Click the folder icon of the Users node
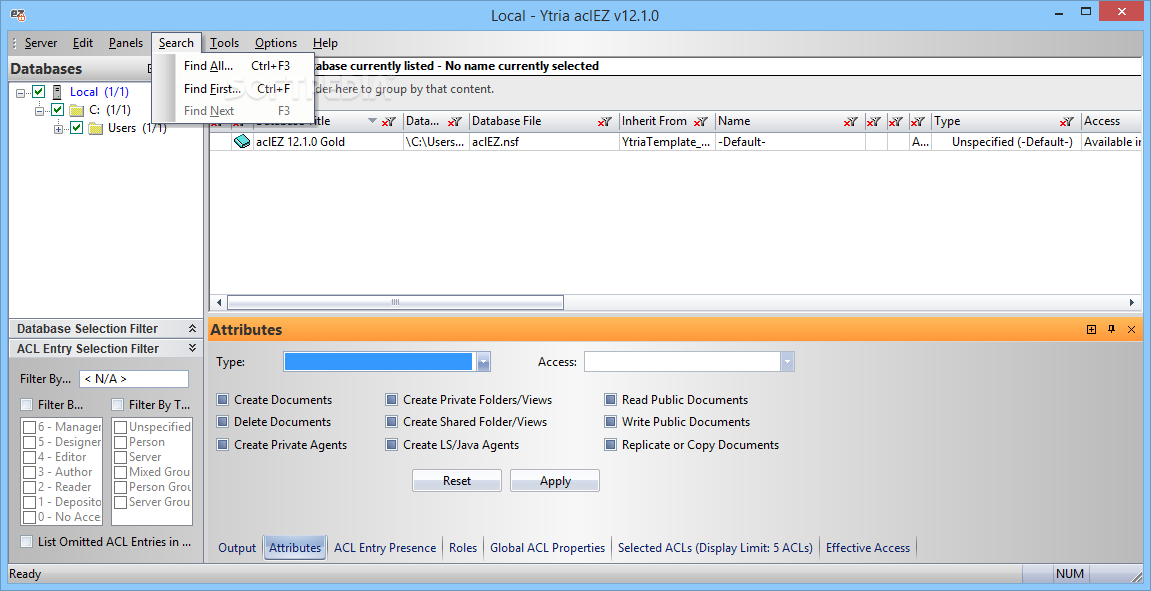Screen dimensions: 1151x591 click(95, 128)
